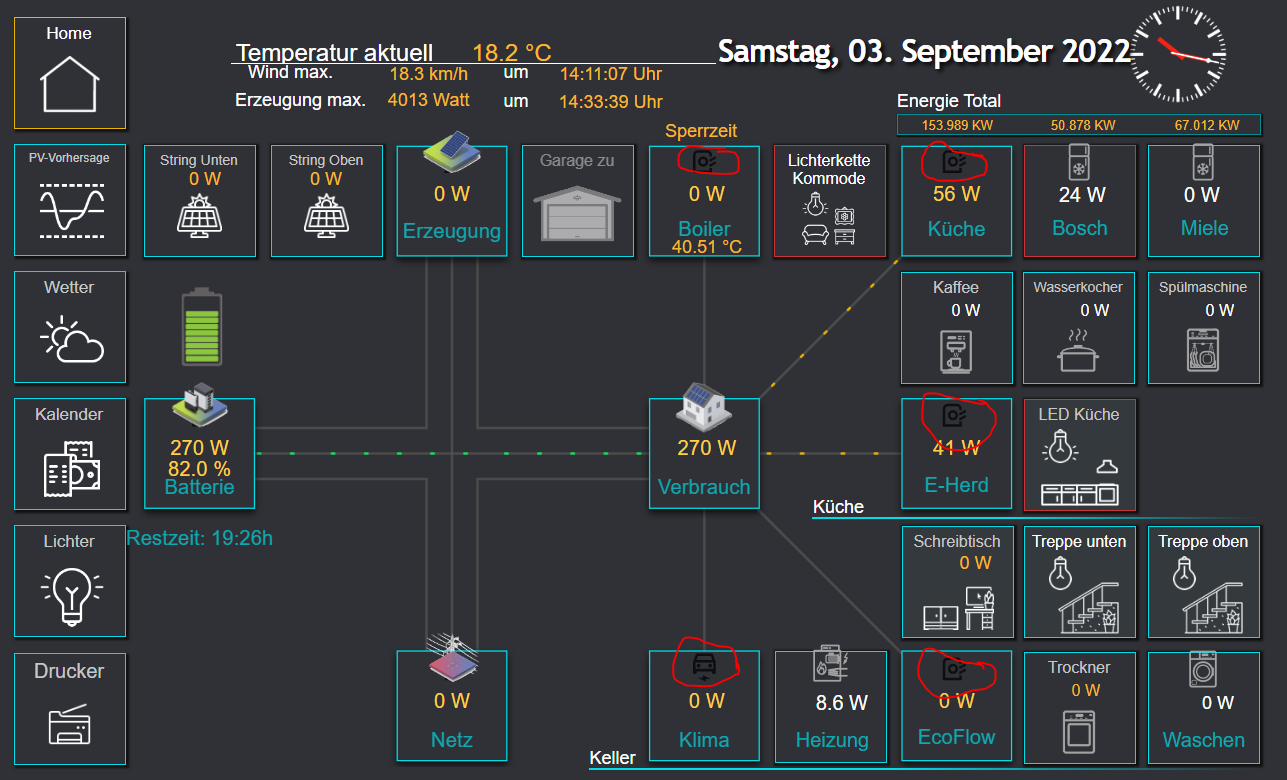Open the PV-Vorhersage forecast curve icon
This screenshot has height=780, width=1287.
pyautogui.click(x=70, y=212)
